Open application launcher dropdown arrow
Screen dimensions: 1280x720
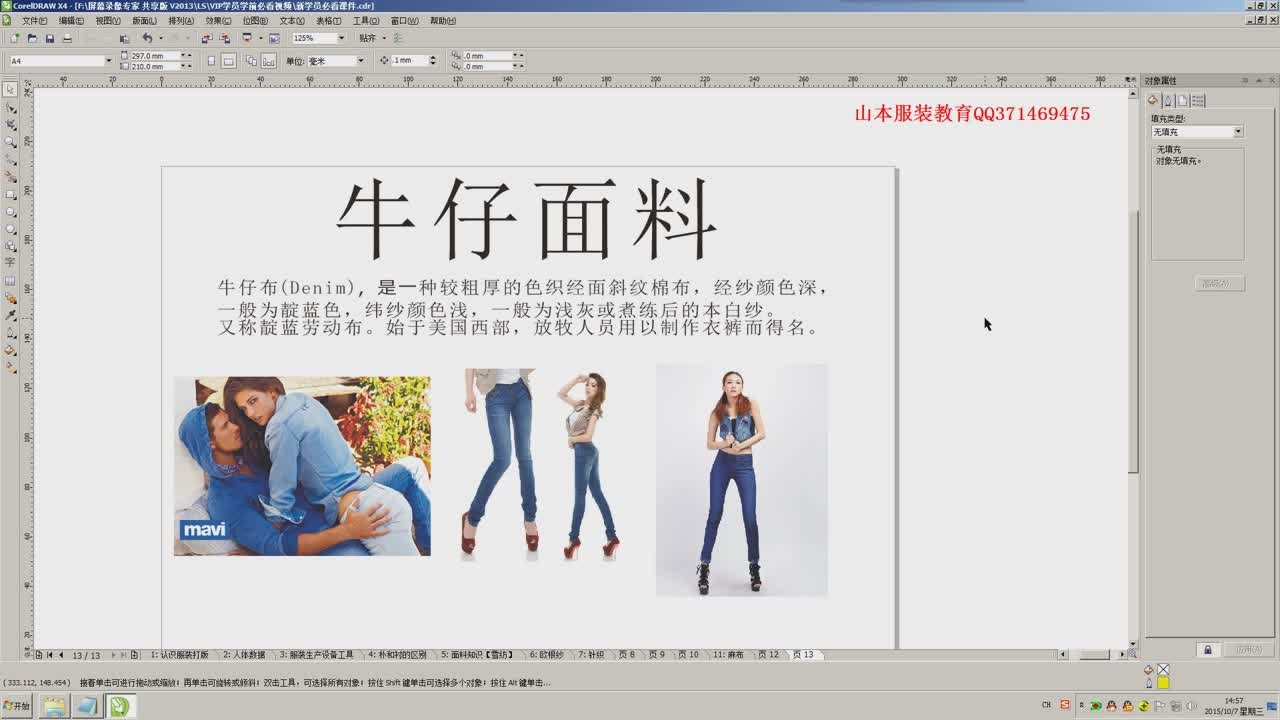tap(260, 38)
